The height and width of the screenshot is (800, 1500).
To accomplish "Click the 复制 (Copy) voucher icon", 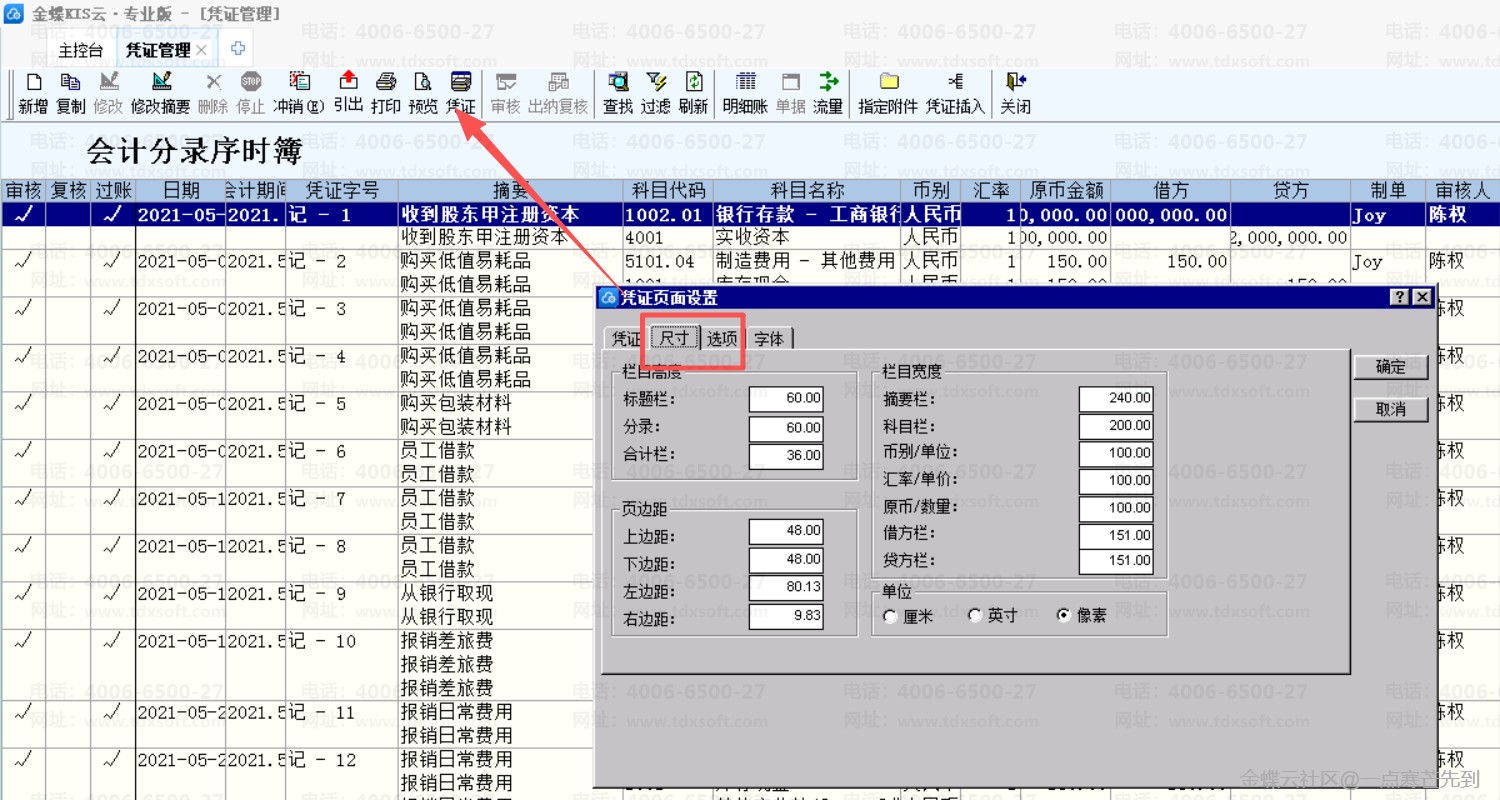I will click(x=70, y=84).
